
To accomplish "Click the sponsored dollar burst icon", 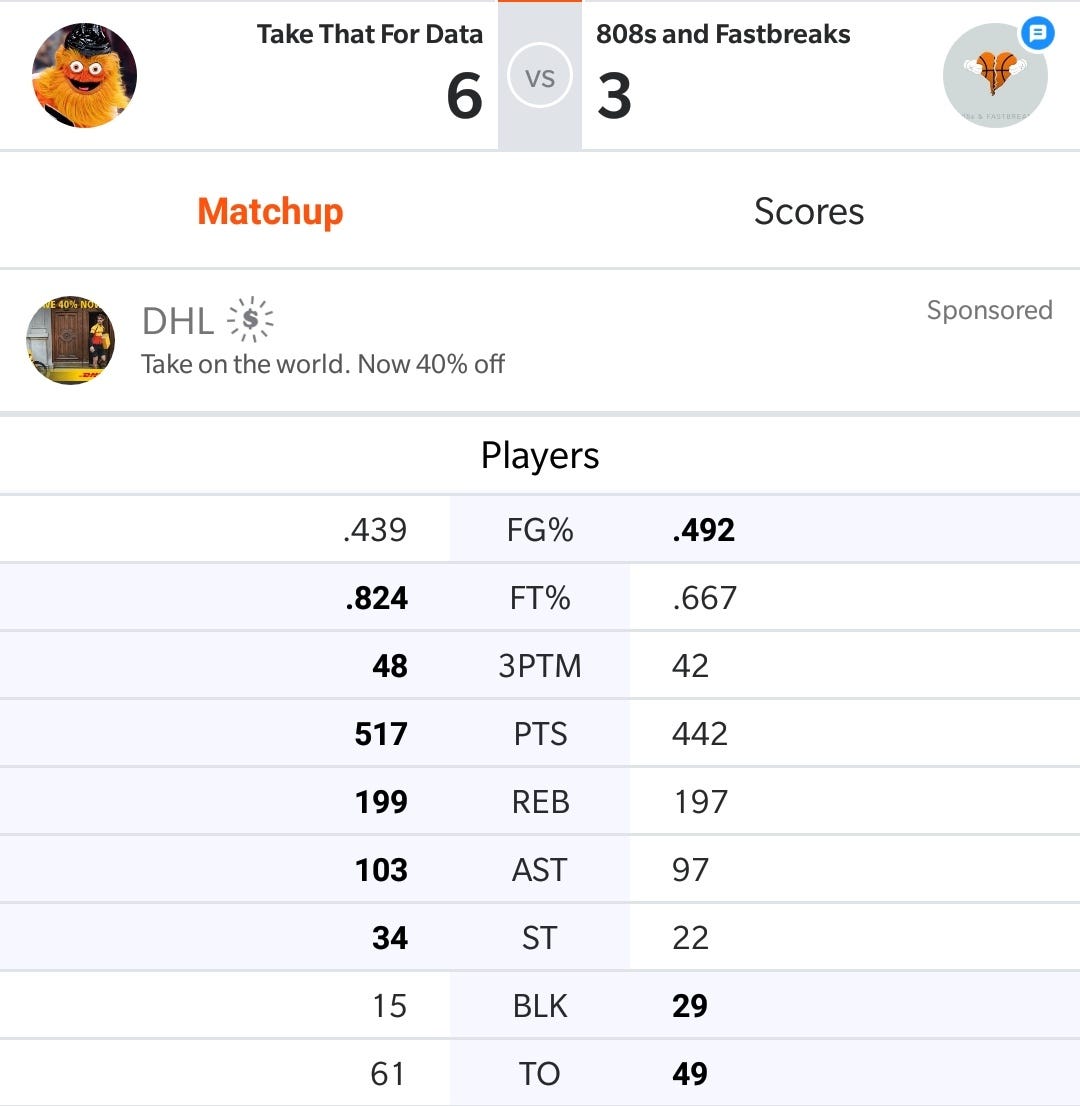I will tap(250, 320).
